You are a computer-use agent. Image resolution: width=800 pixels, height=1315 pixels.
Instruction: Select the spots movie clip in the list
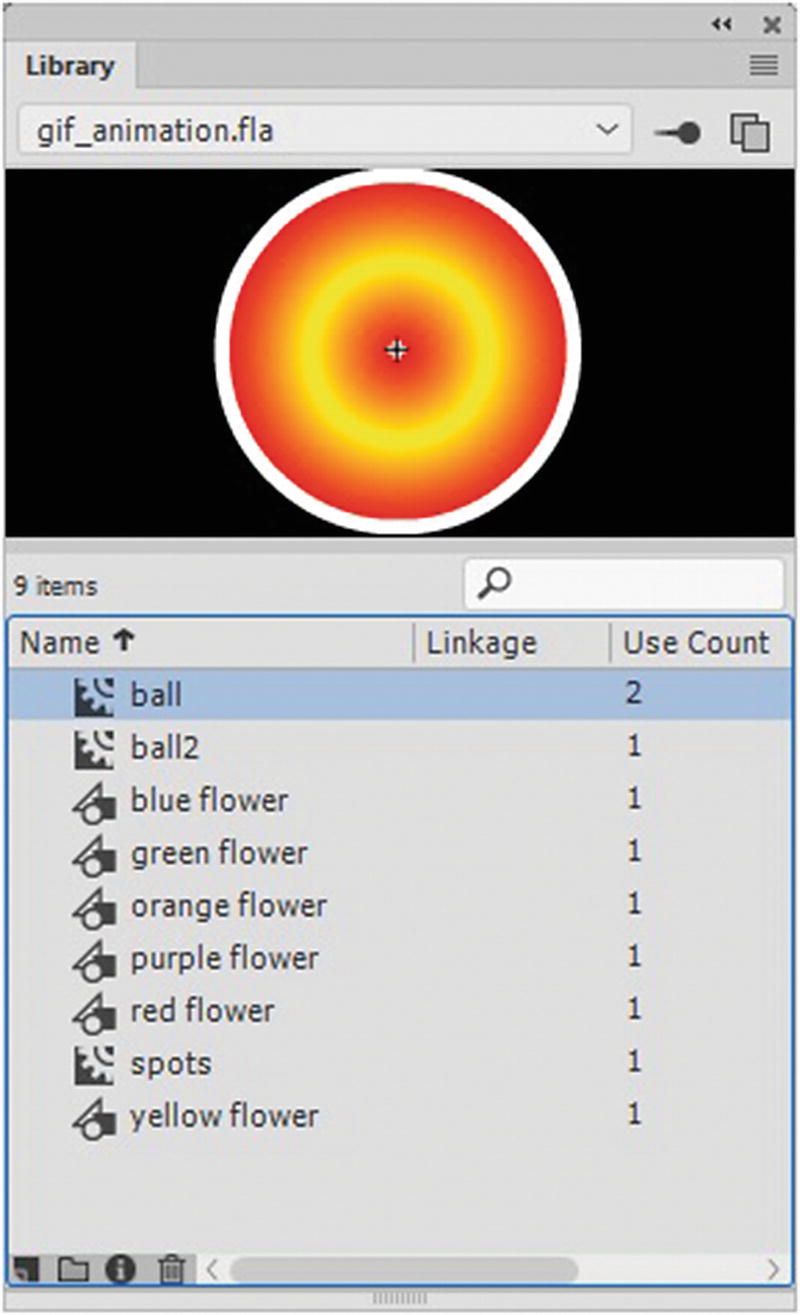tap(170, 1063)
